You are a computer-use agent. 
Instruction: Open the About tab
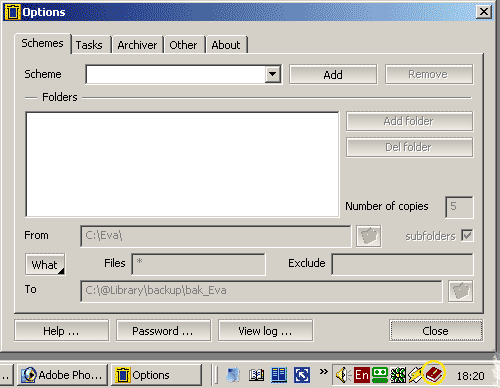pos(226,45)
